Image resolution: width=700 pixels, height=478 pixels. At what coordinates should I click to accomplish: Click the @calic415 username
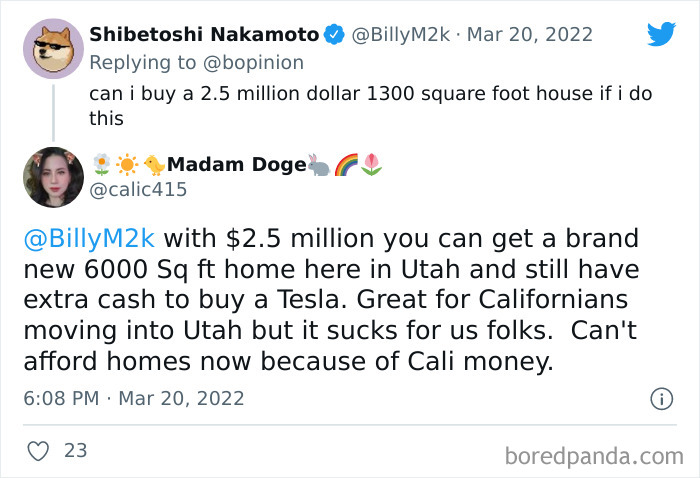click(140, 188)
